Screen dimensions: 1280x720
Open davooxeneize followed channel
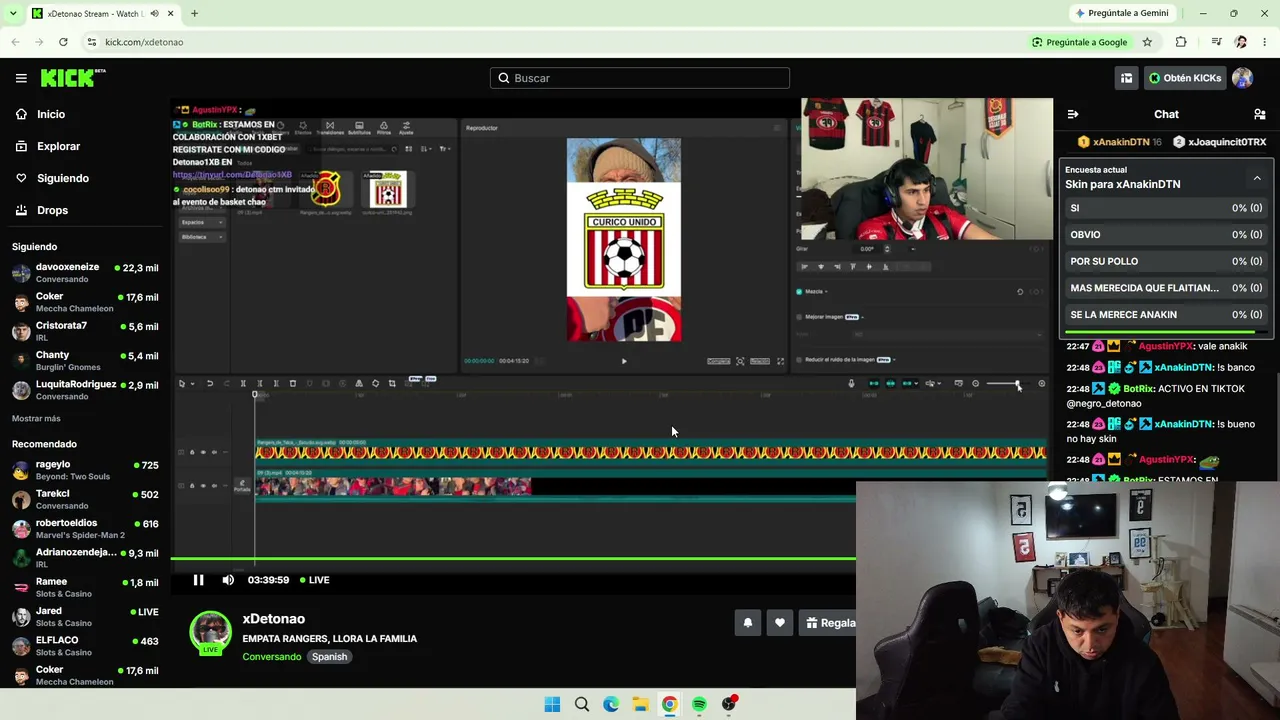[85, 273]
